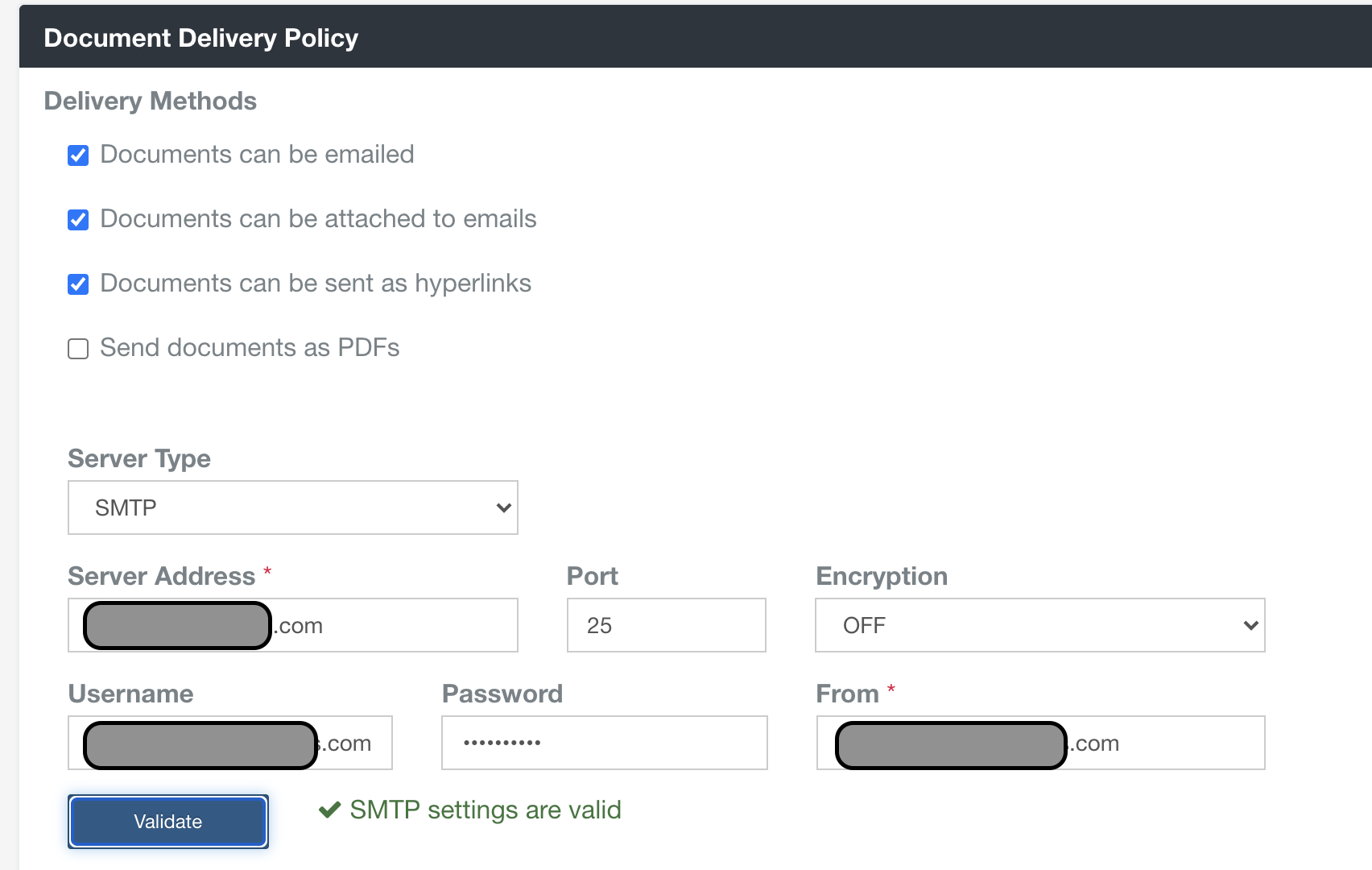1372x870 pixels.
Task: Open the Encryption dropdown
Action: (1039, 625)
